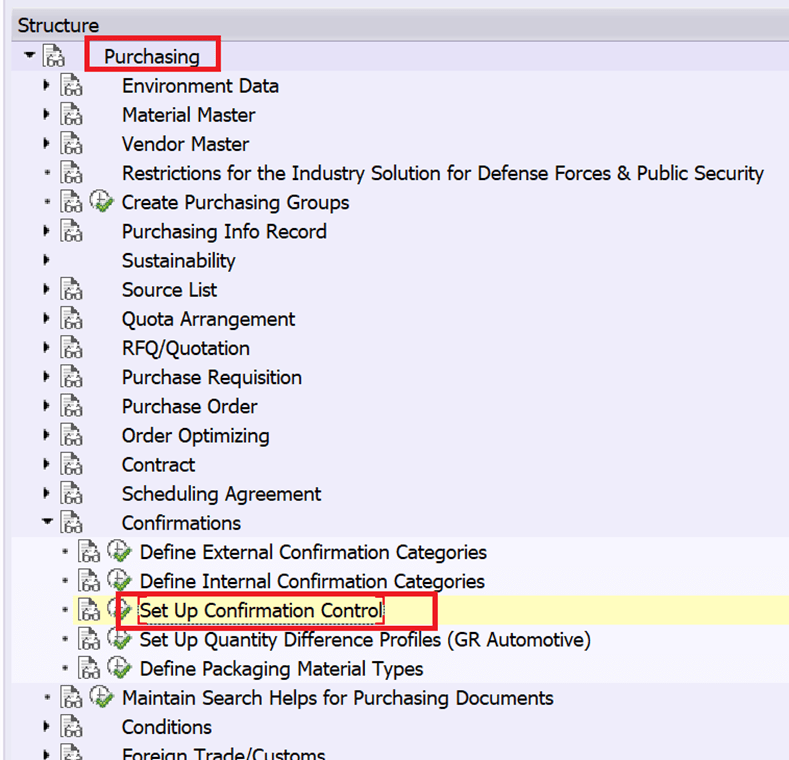Click execute icon for Set Up Confirmation Control
The height and width of the screenshot is (760, 789).
coord(121,610)
